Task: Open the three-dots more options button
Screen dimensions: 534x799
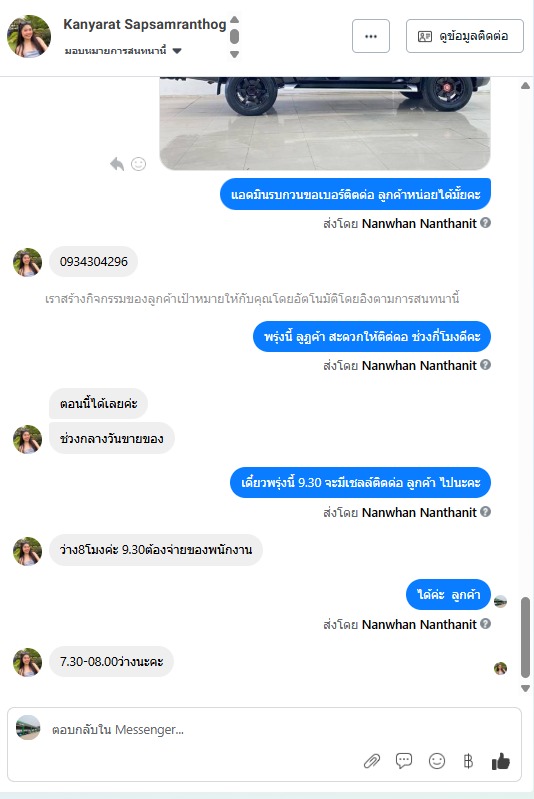Action: tap(371, 36)
